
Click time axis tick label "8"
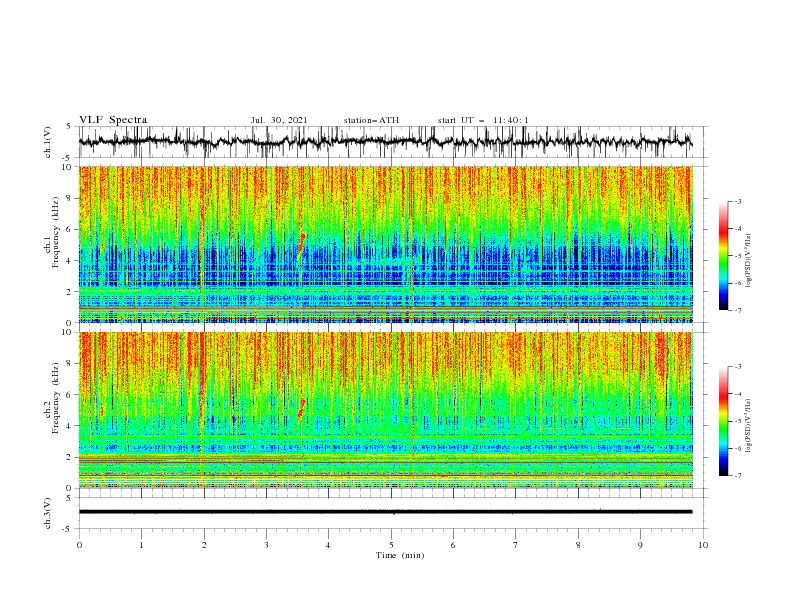[x=578, y=545]
